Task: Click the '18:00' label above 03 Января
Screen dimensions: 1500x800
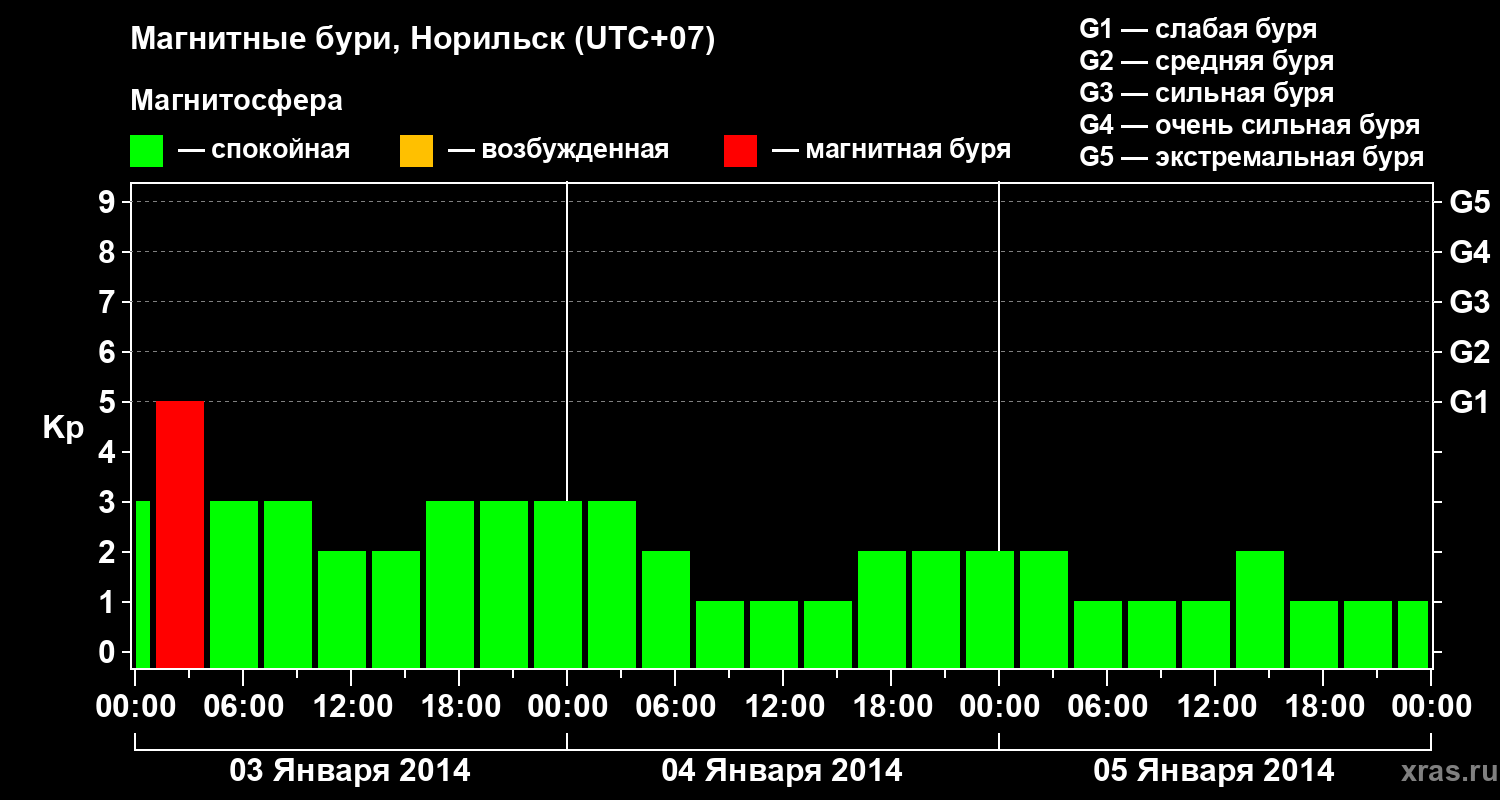Action: [x=459, y=707]
